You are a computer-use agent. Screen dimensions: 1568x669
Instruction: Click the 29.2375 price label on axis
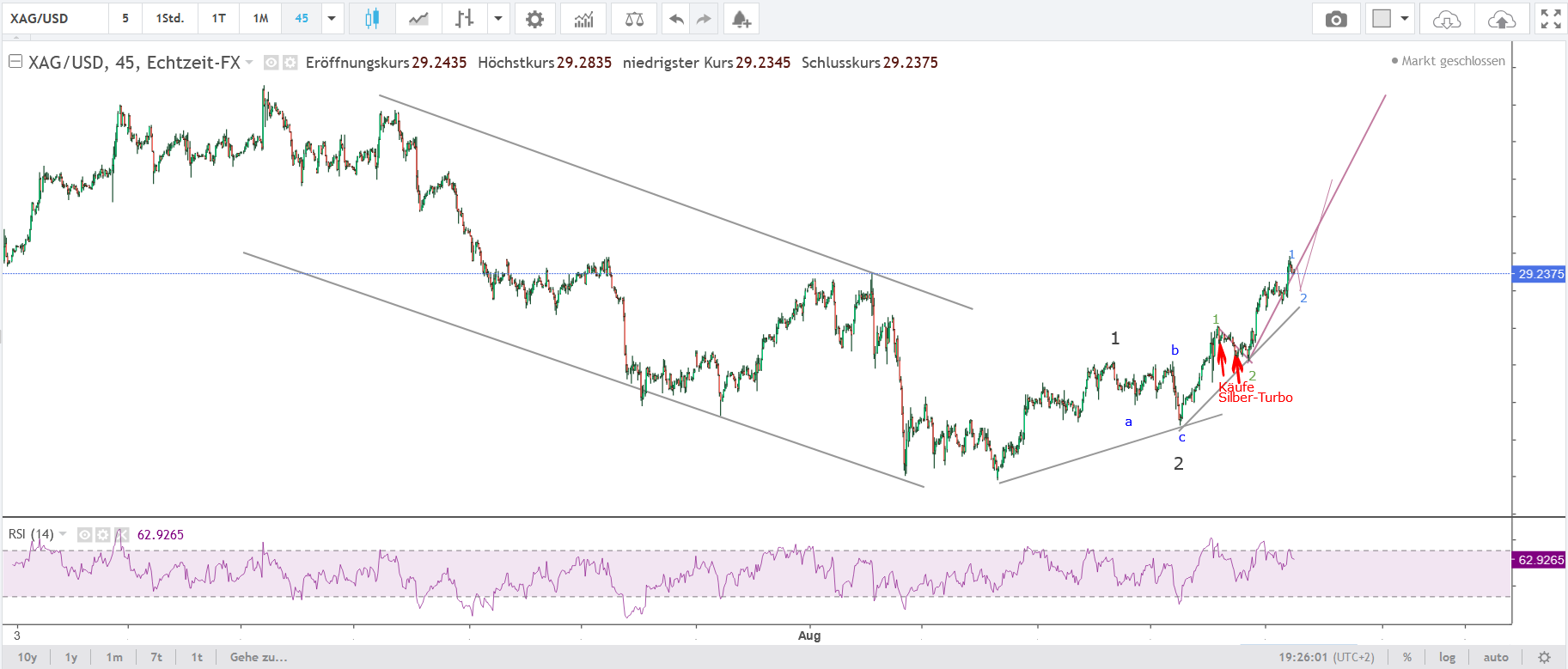(x=1540, y=274)
